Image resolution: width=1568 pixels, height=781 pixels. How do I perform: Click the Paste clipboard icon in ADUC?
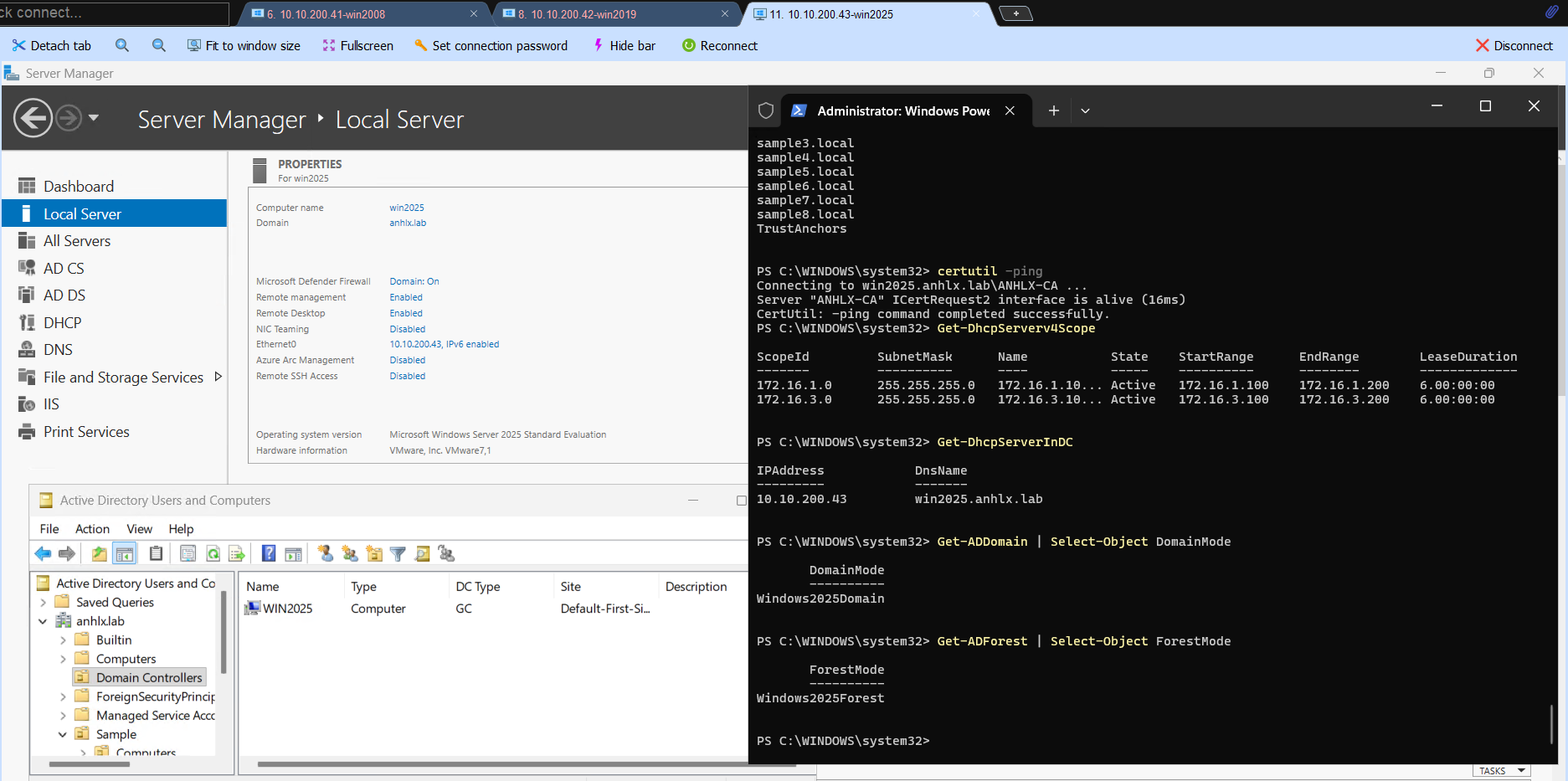(156, 553)
